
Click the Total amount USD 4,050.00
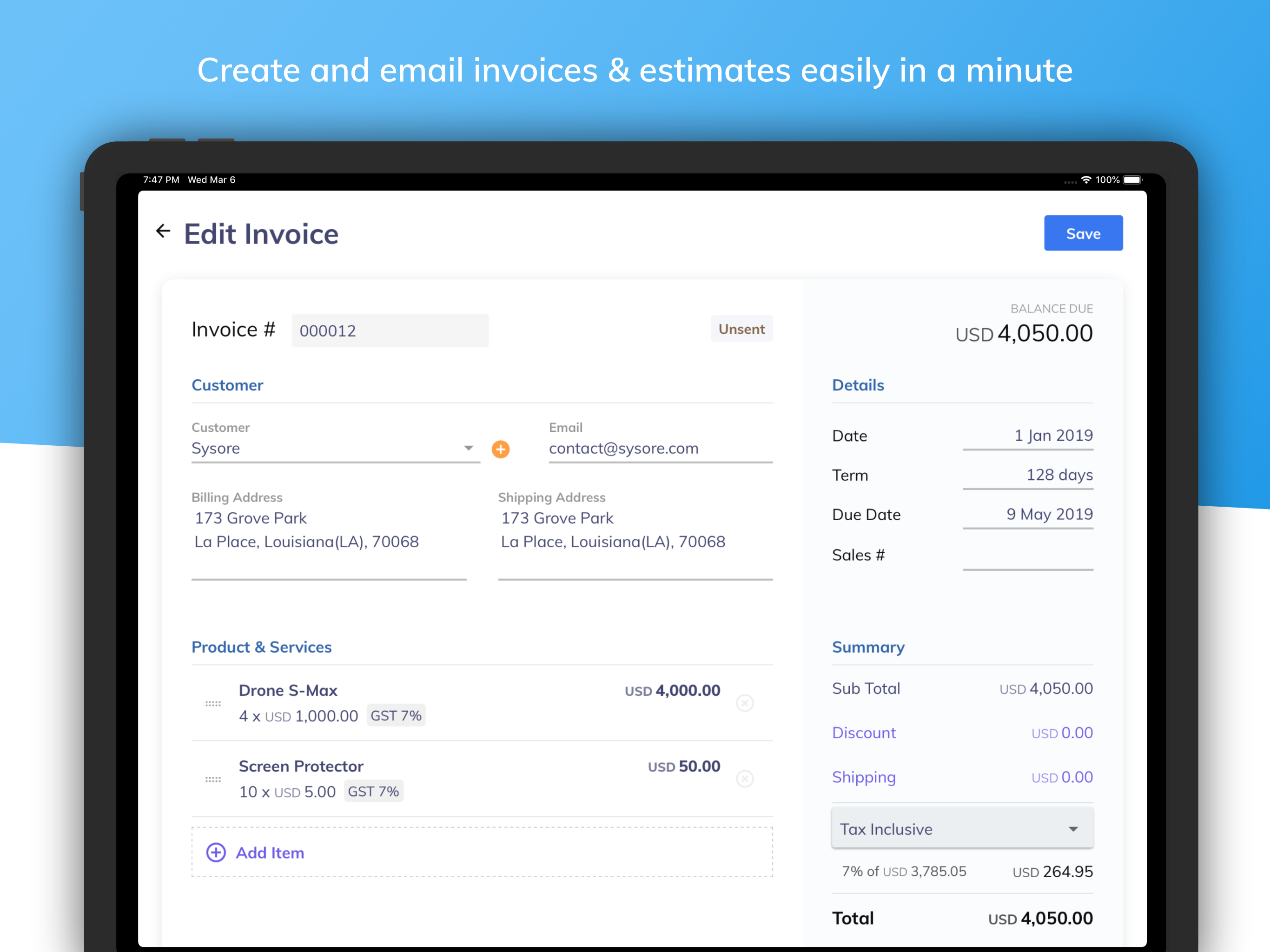click(x=1040, y=918)
